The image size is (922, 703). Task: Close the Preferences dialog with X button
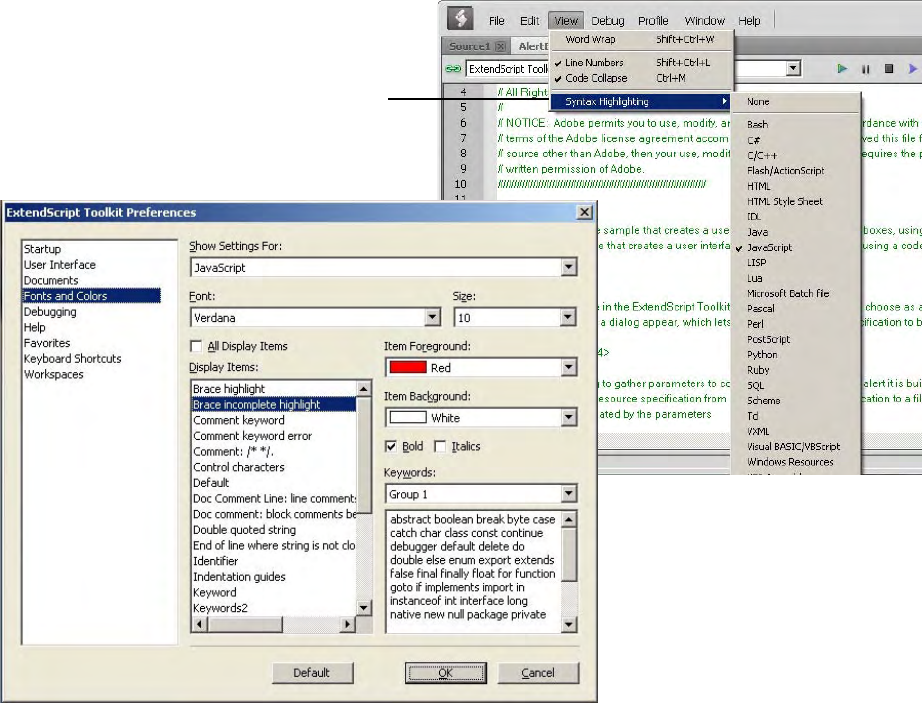coord(584,212)
